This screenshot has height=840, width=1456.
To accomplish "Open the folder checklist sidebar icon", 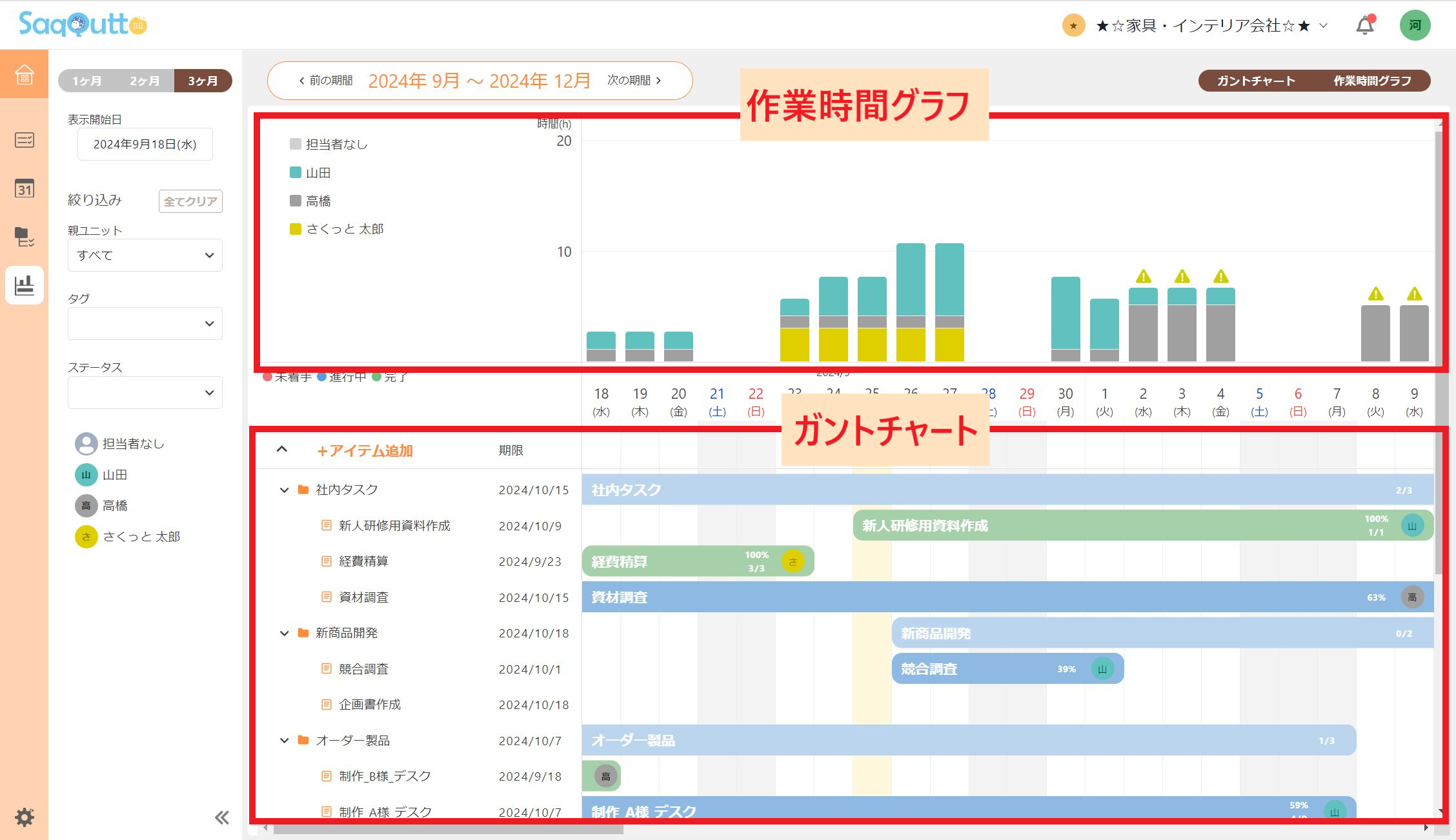I will 24,237.
